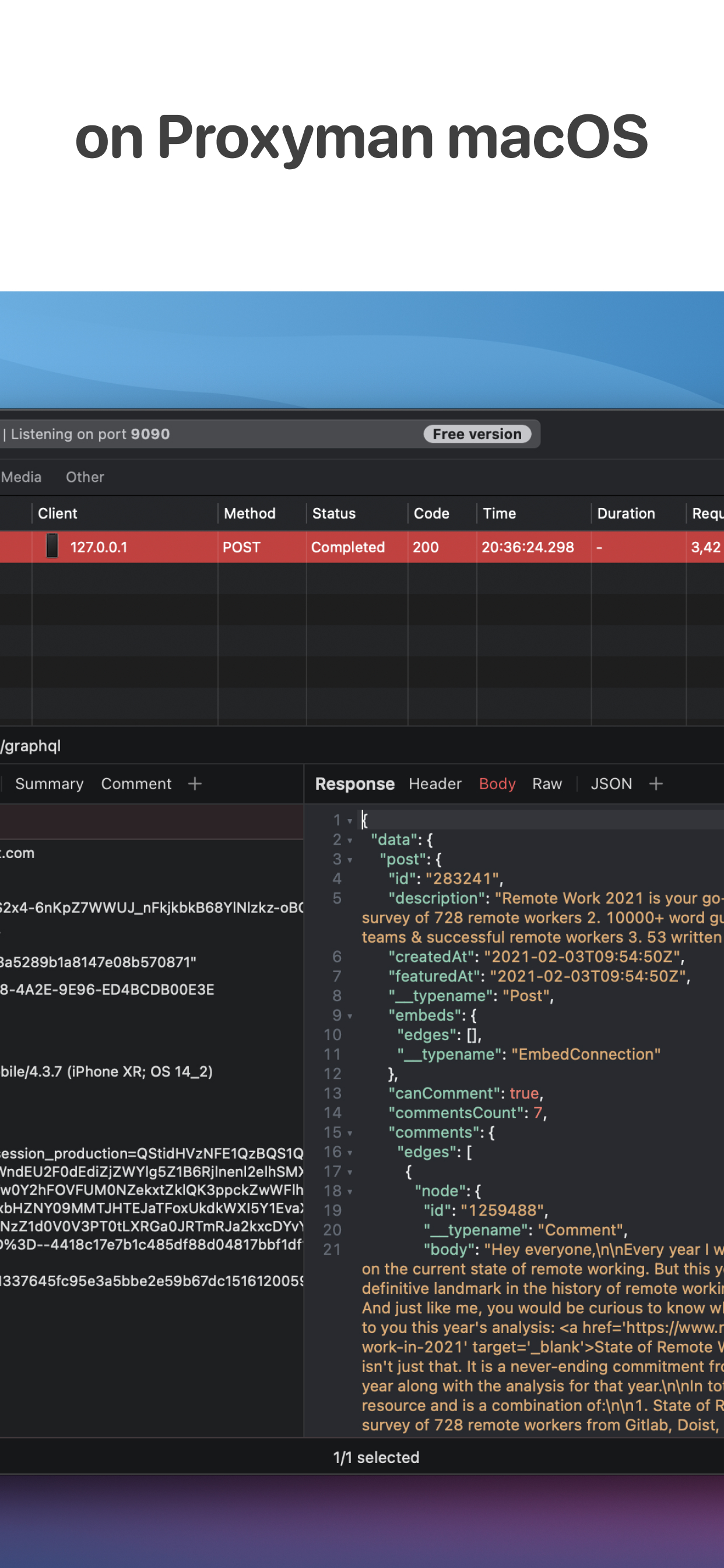724x1568 pixels.
Task: Switch to the response Header tab
Action: tap(434, 783)
